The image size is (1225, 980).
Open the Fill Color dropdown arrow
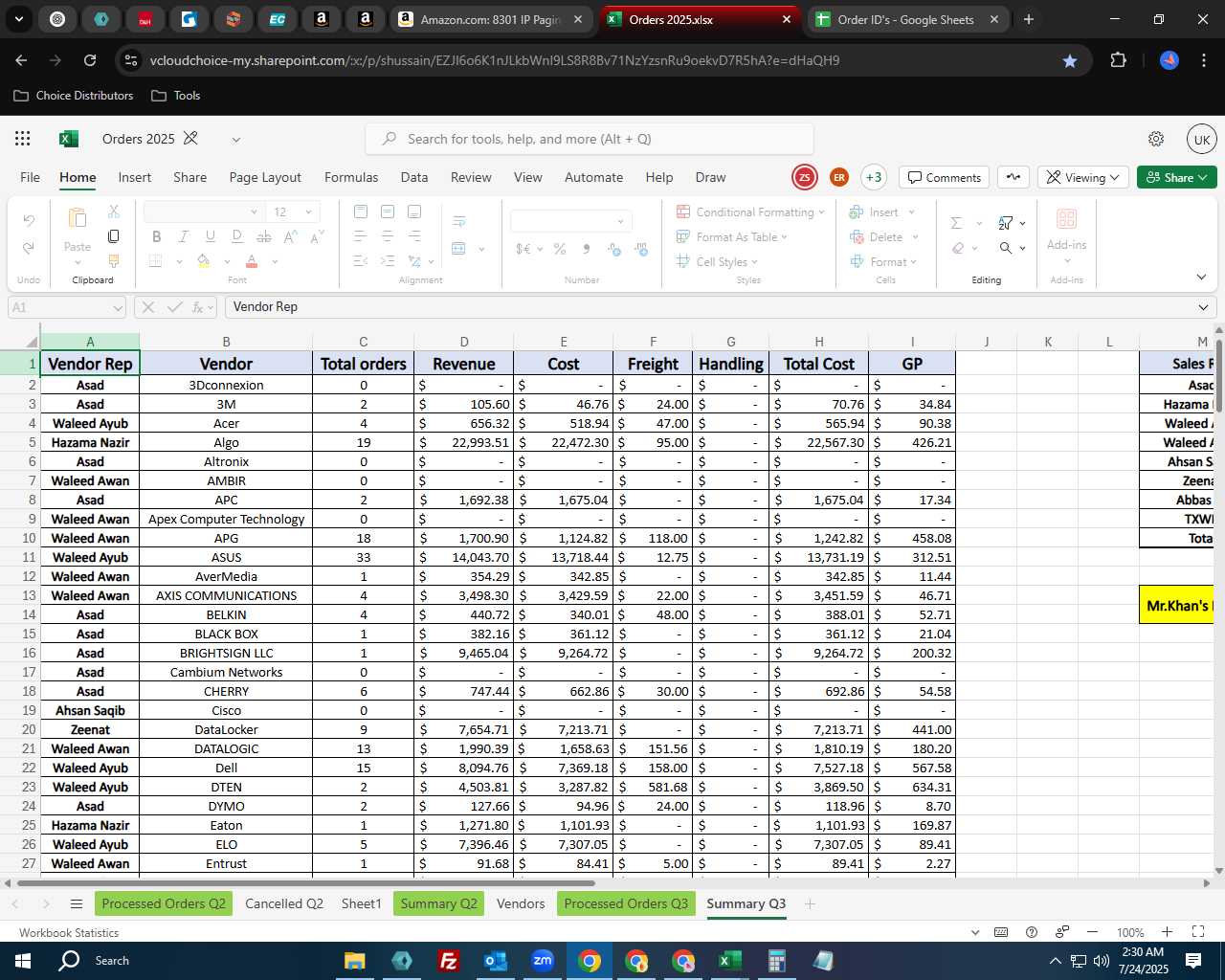coord(227,261)
